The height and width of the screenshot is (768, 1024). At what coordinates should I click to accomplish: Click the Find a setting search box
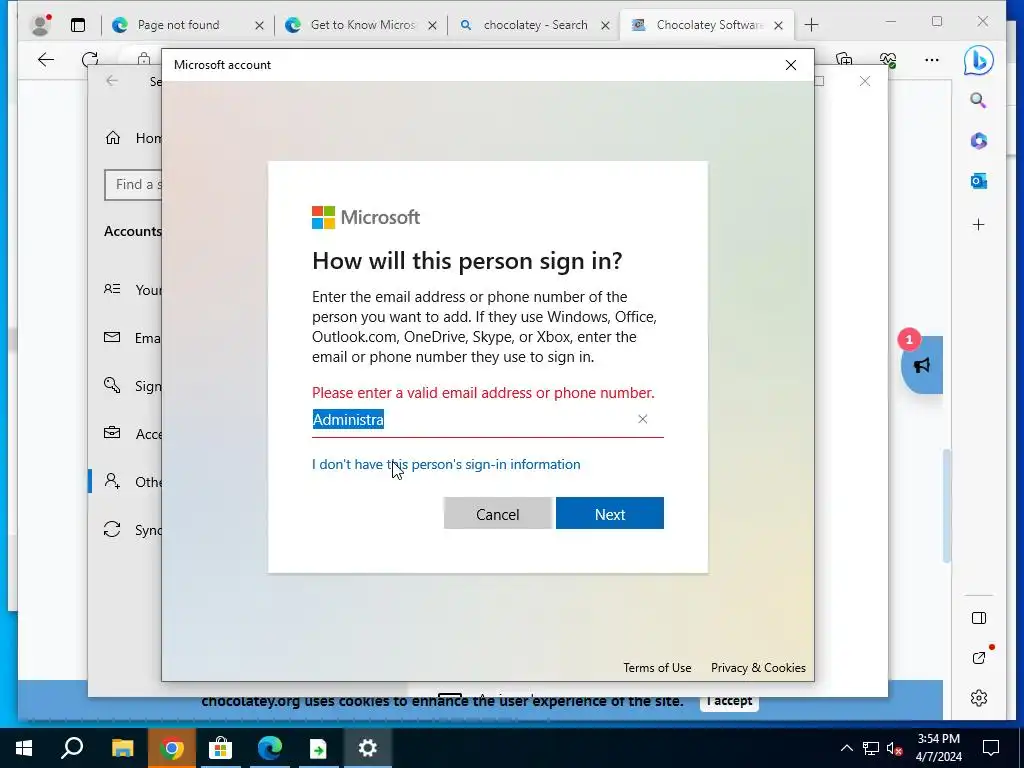[x=133, y=185]
